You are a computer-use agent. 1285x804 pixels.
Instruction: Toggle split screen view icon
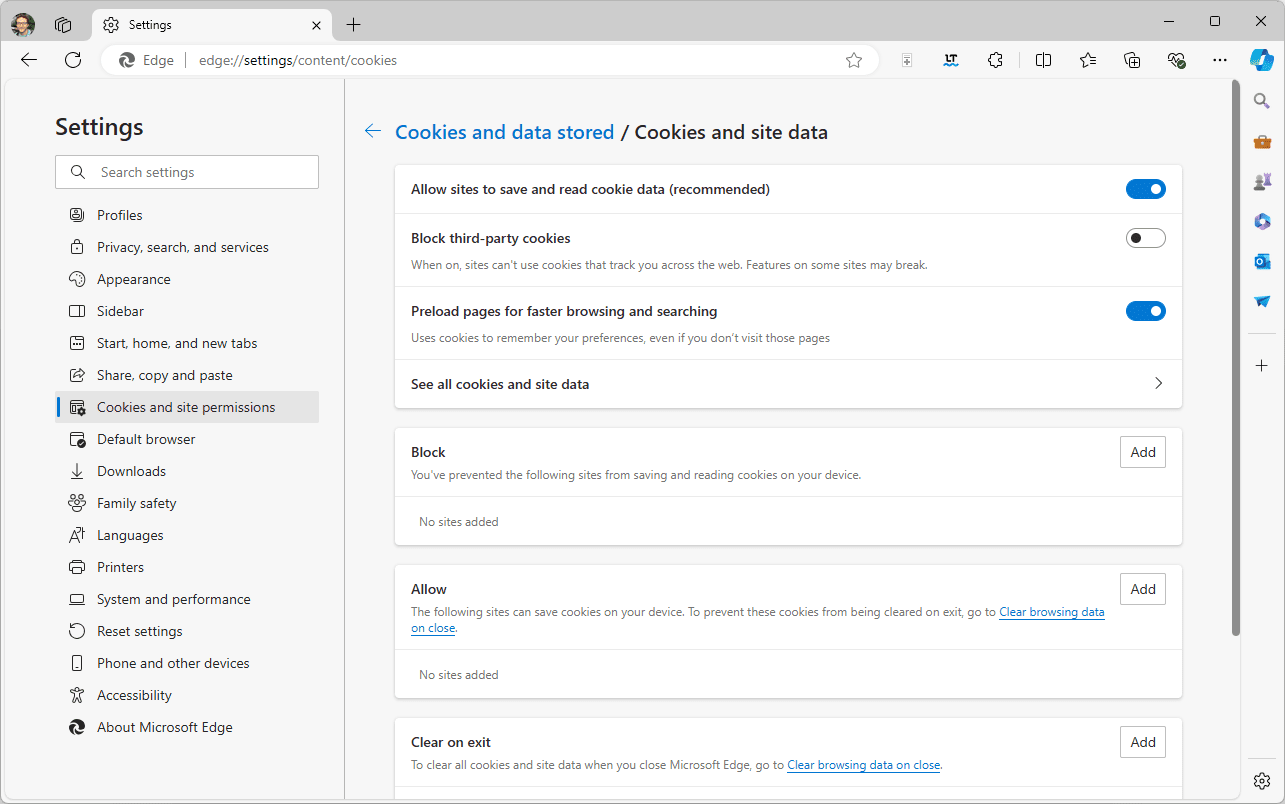(x=1043, y=60)
